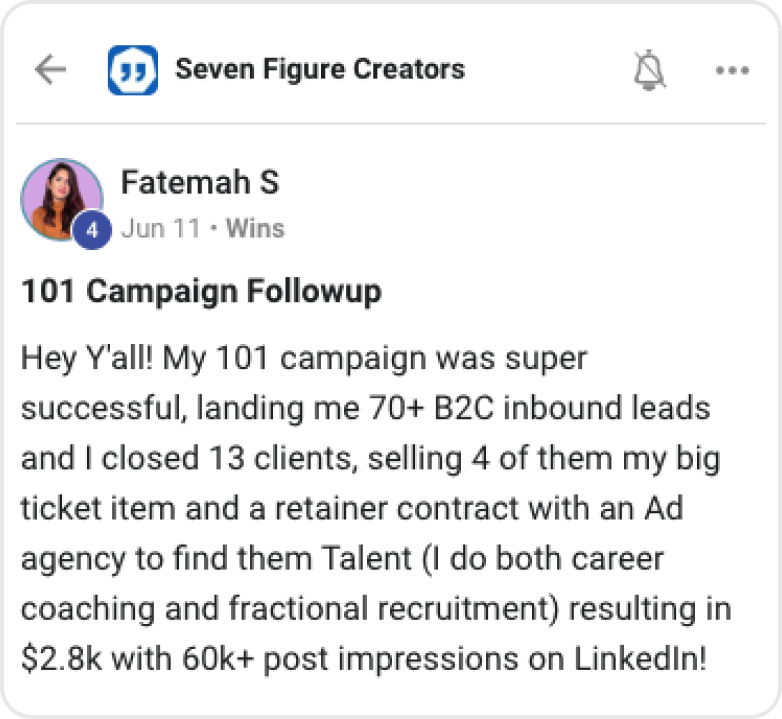Toggle the muted notification bell
The width and height of the screenshot is (782, 719).
point(650,70)
